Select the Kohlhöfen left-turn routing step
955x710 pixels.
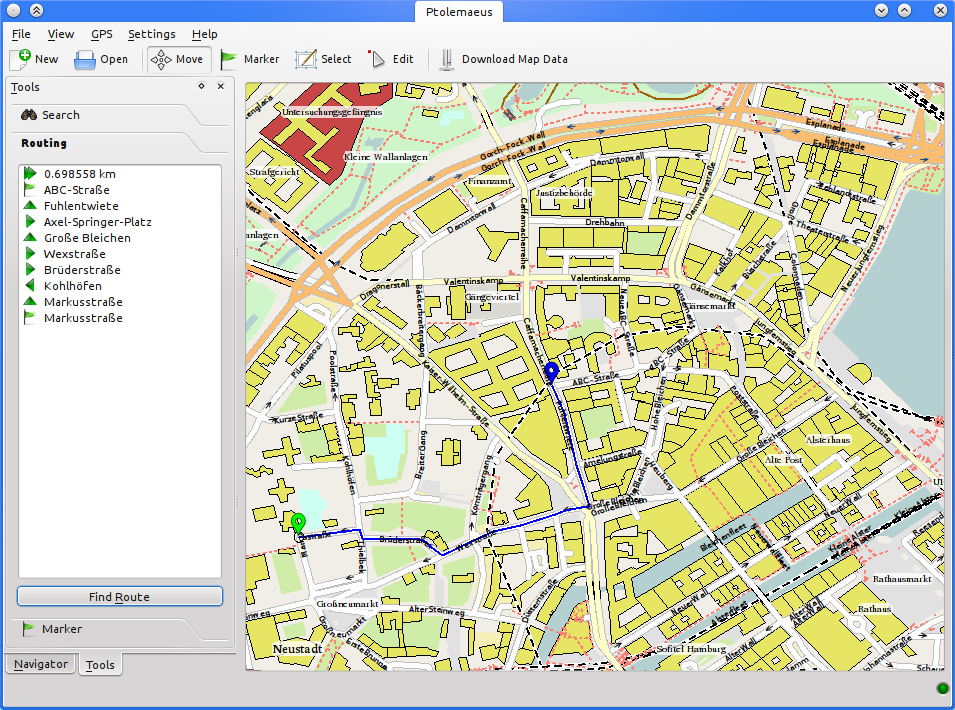click(72, 286)
